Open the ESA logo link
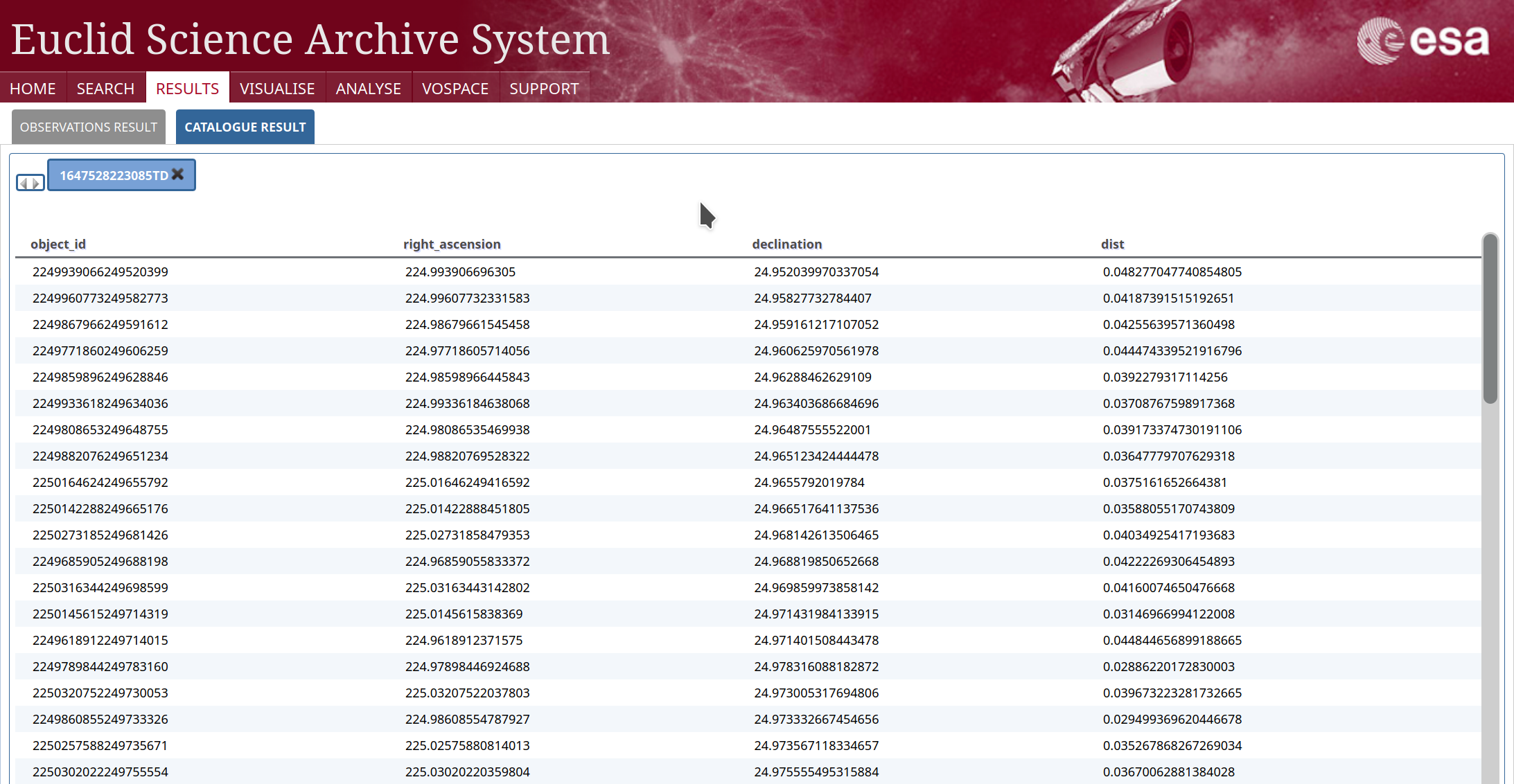The image size is (1514, 784). [x=1423, y=40]
